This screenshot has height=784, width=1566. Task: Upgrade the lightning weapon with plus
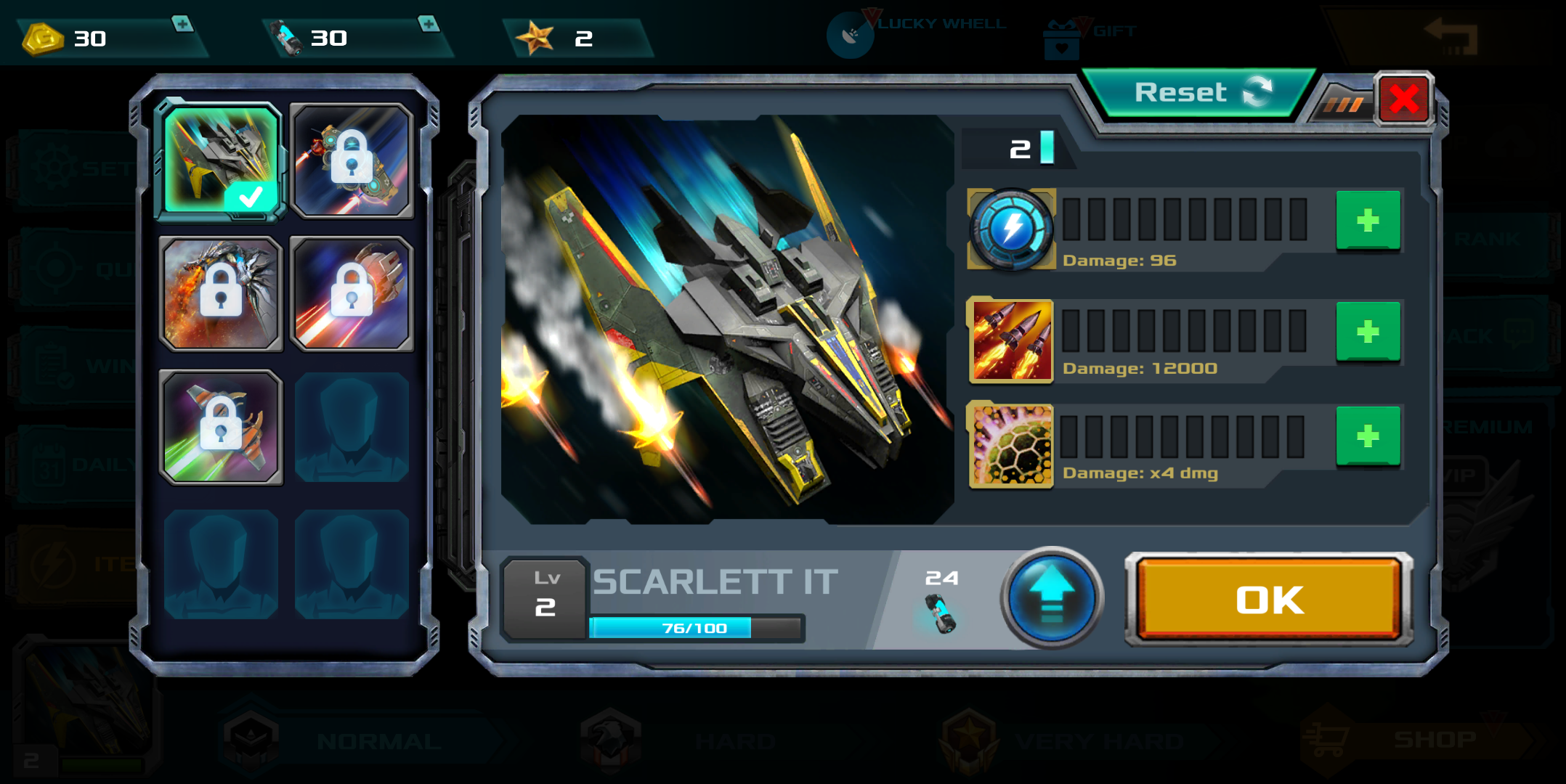[1368, 220]
